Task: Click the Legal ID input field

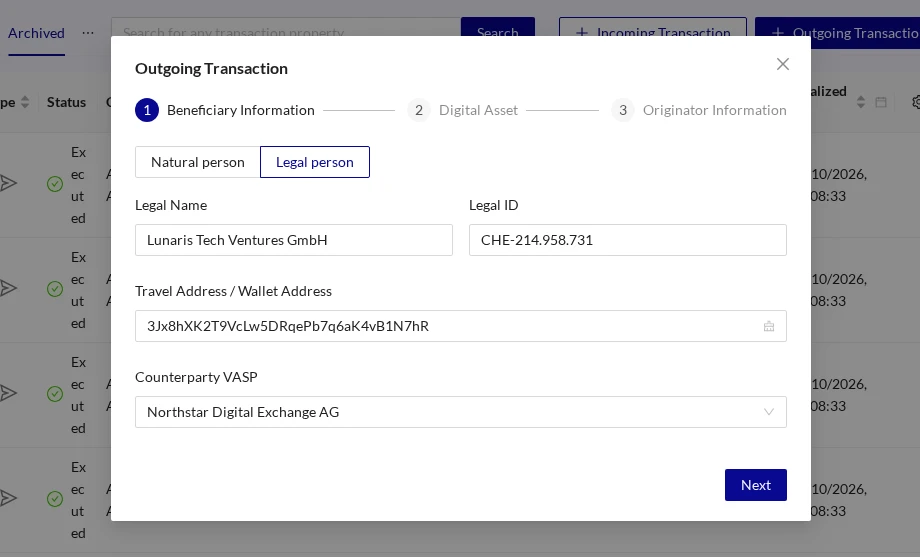Action: pyautogui.click(x=628, y=240)
